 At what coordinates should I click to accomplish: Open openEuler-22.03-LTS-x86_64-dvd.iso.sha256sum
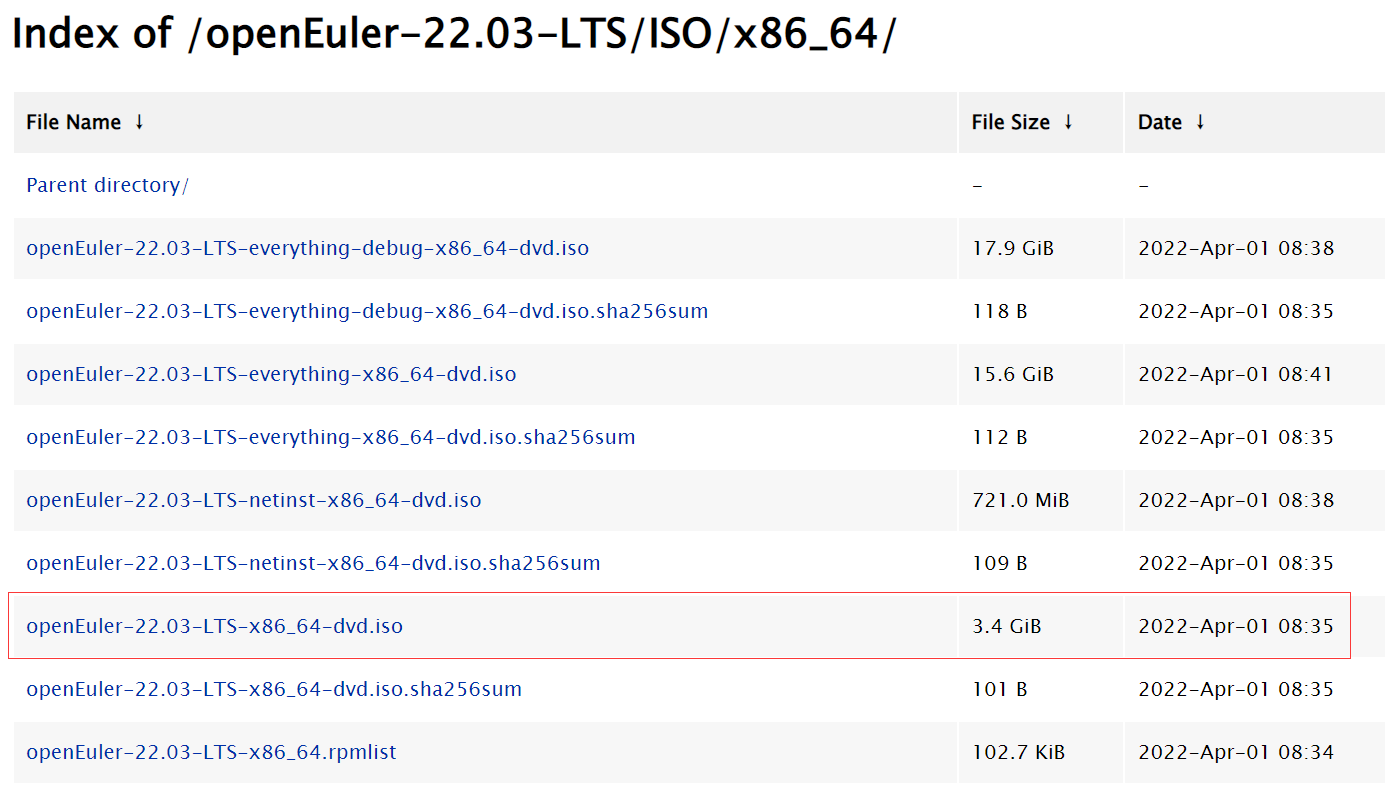(x=277, y=688)
